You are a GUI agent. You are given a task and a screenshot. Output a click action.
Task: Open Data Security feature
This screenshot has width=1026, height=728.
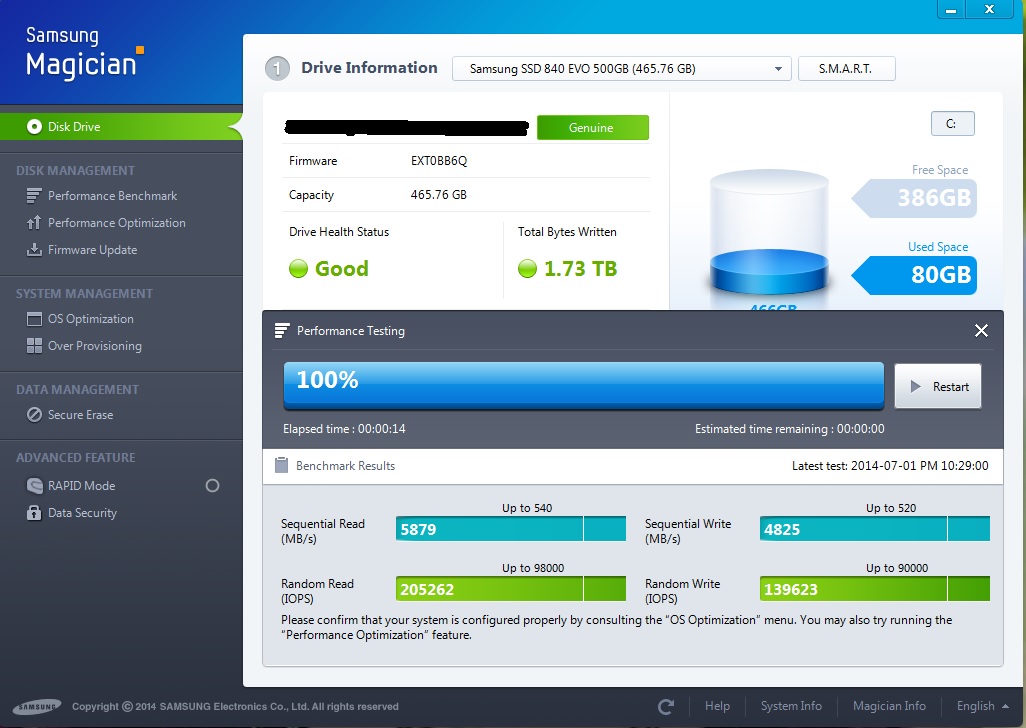pos(82,513)
